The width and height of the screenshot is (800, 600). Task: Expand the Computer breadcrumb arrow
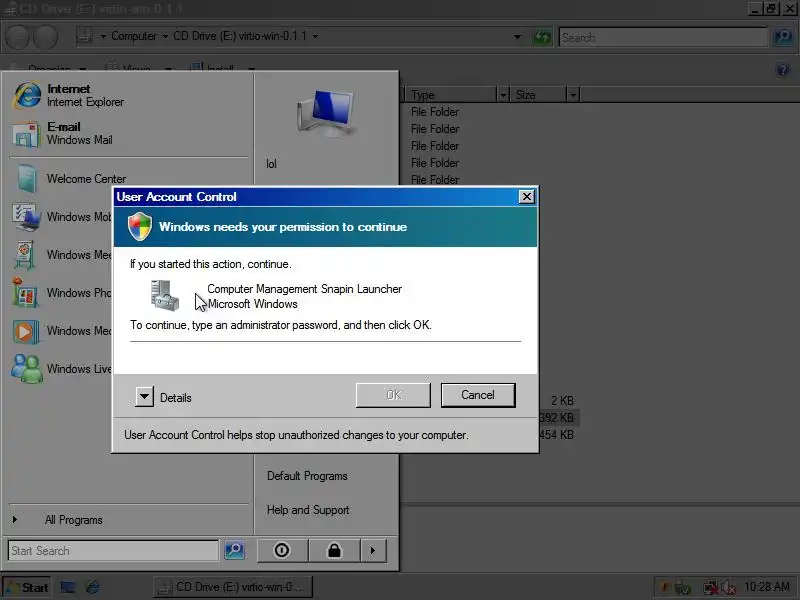click(165, 36)
